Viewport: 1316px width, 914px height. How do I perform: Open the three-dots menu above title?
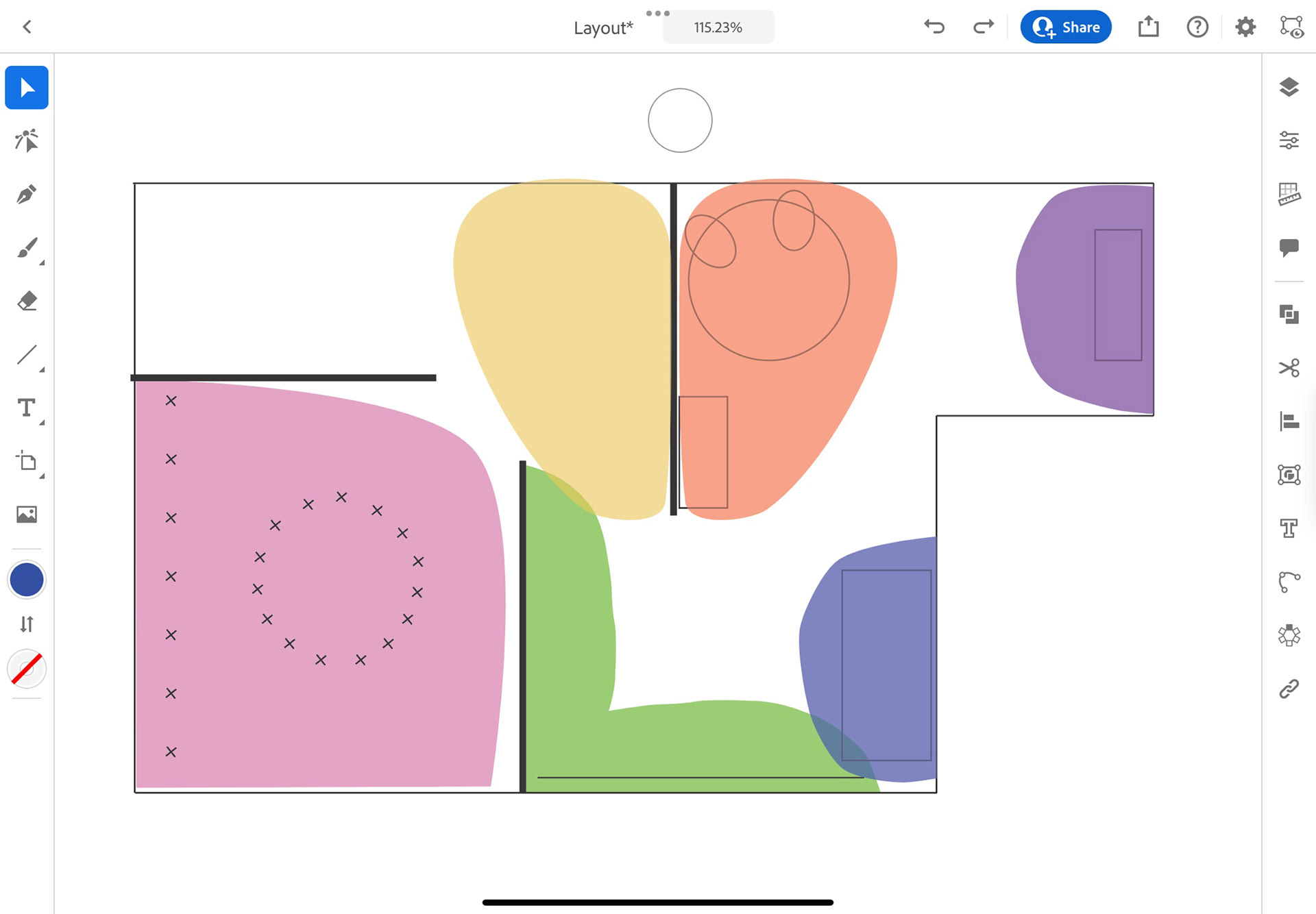point(657,13)
